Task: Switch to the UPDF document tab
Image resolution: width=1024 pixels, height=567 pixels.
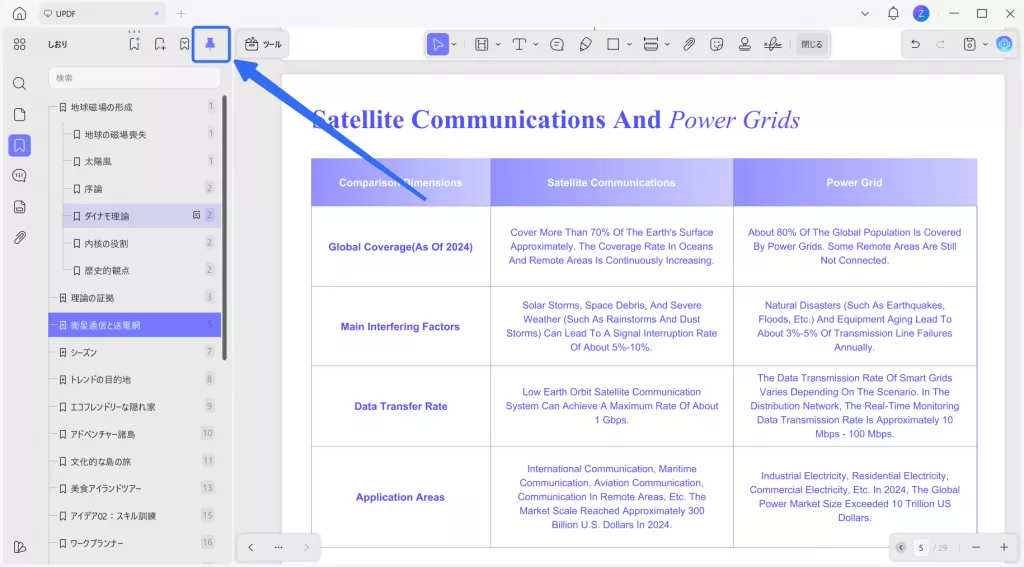Action: [102, 13]
